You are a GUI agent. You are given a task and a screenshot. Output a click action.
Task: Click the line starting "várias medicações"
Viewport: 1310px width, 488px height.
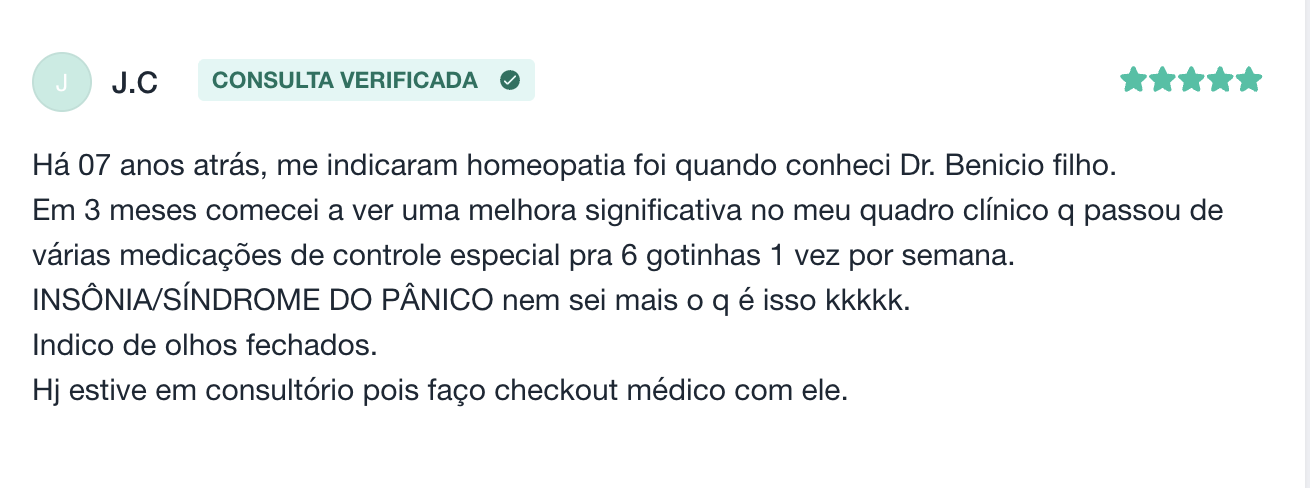point(523,256)
